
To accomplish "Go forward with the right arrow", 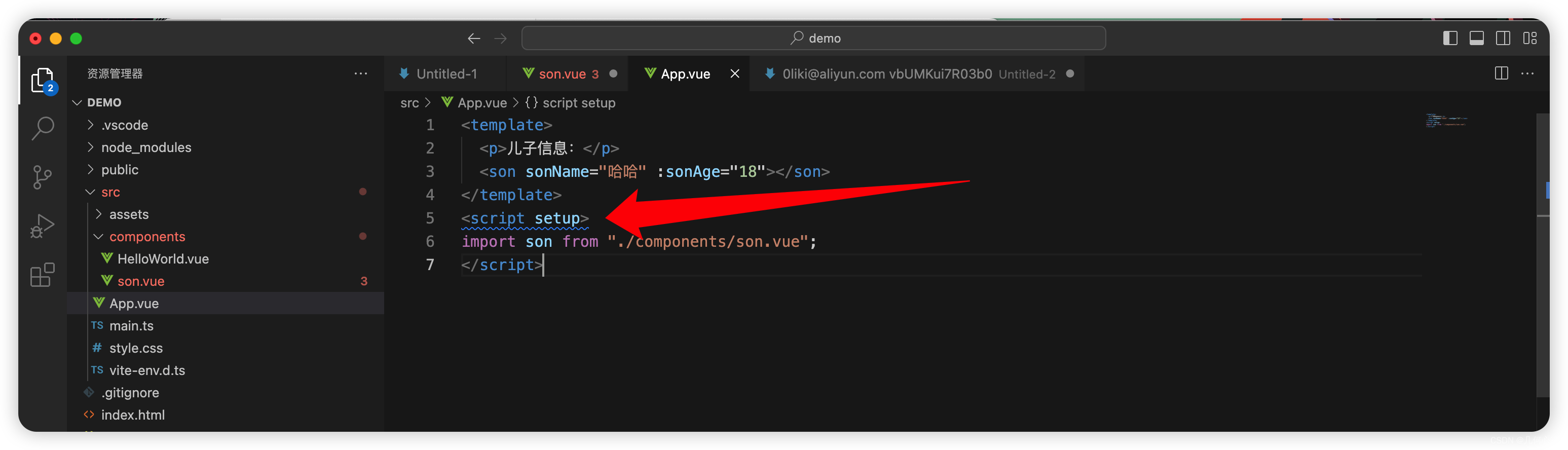I will (x=500, y=39).
